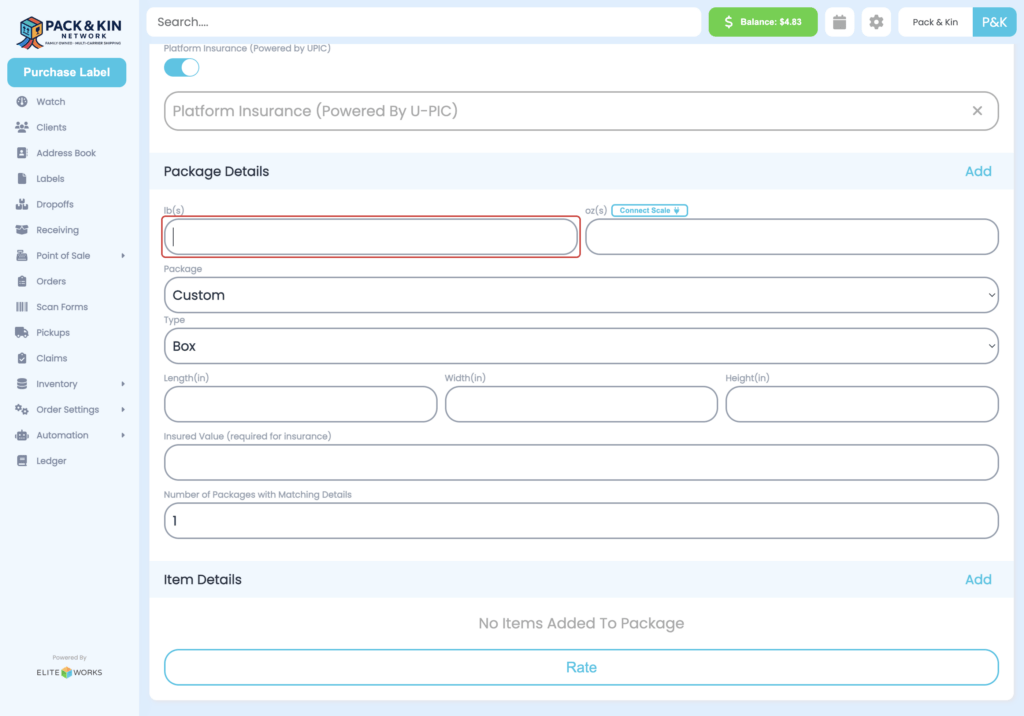Screen dimensions: 1024x716
Task: Add an item under Item Details
Action: [x=978, y=579]
